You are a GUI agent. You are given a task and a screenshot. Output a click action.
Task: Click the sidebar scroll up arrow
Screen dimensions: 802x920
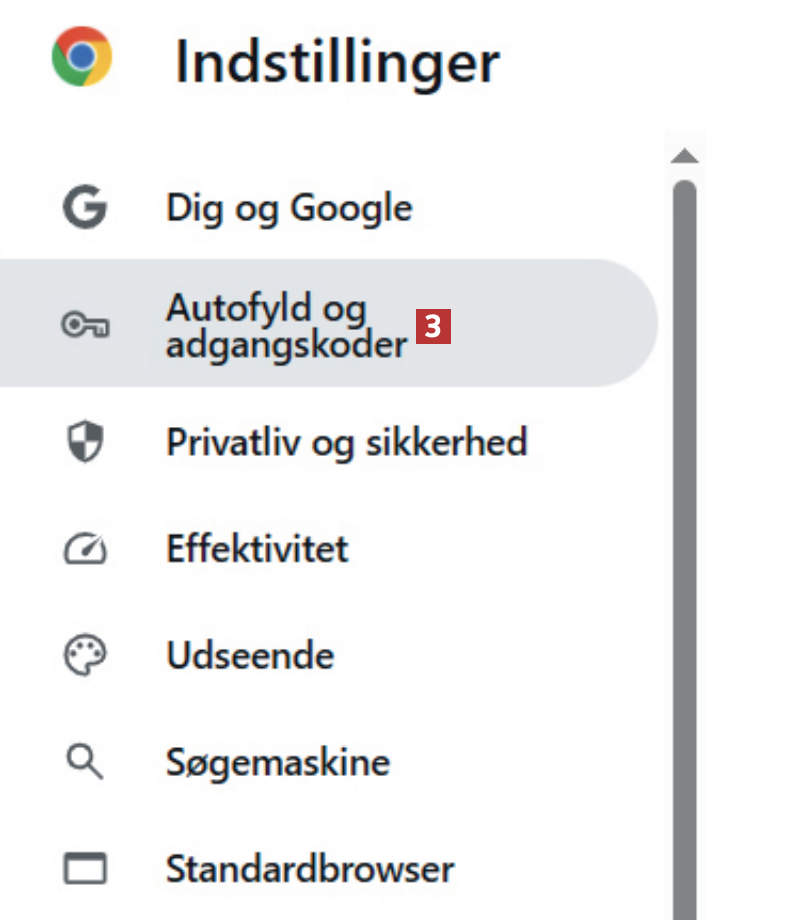pos(684,155)
